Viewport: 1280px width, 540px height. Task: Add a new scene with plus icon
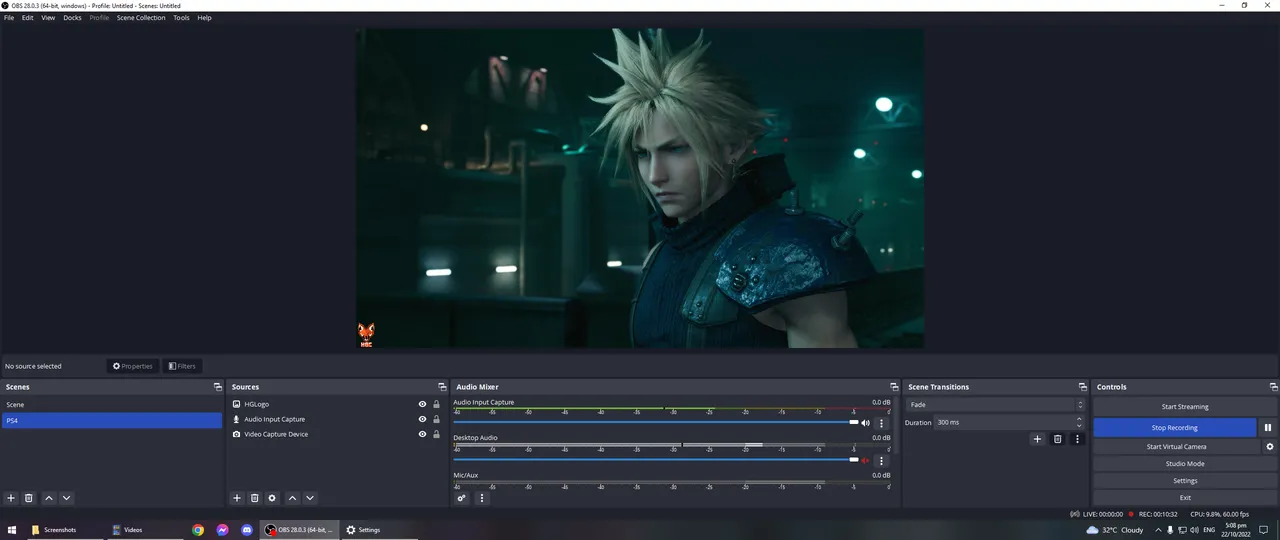tap(11, 498)
